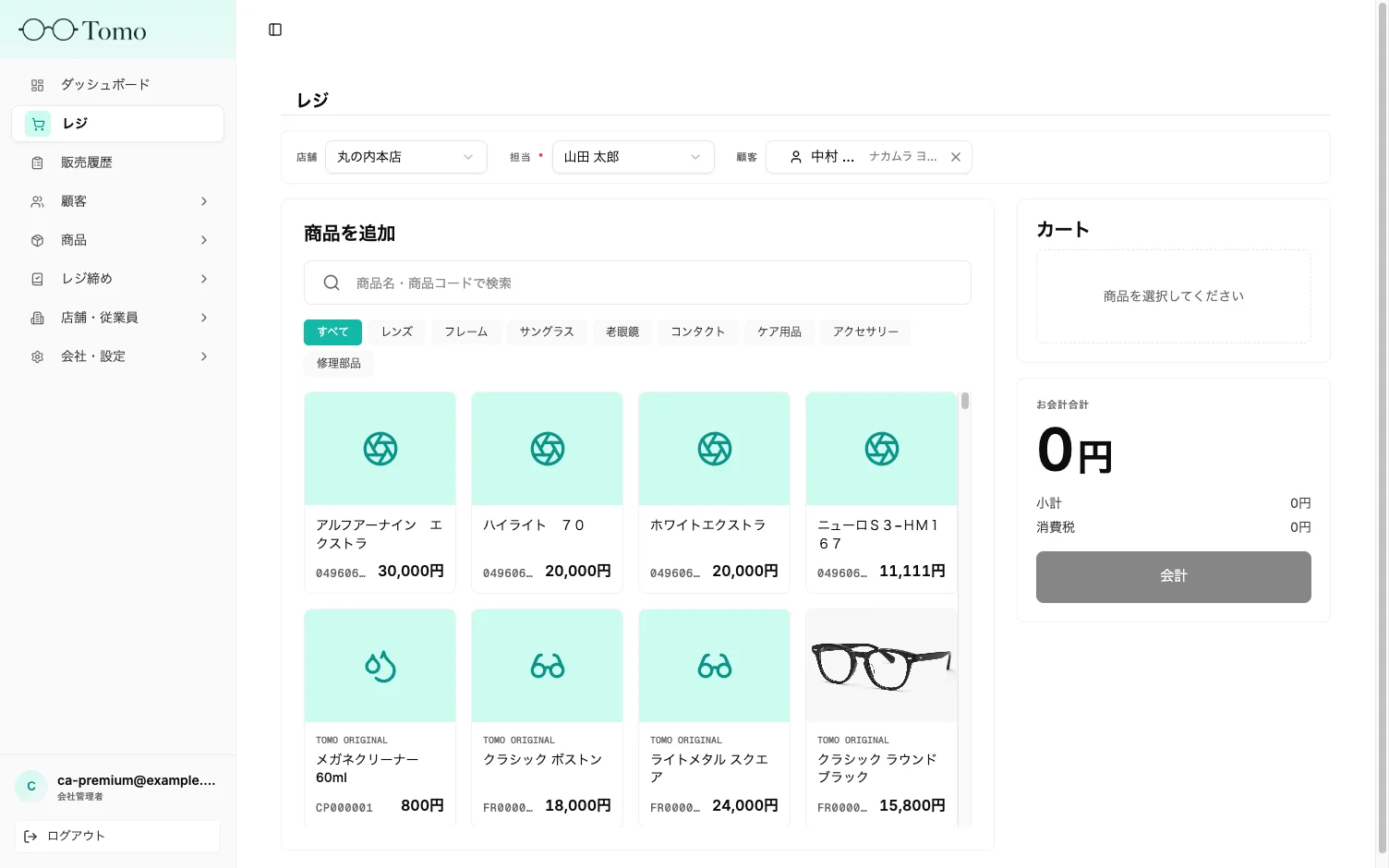The width and height of the screenshot is (1389, 868).
Task: Filter by レンズ category
Action: click(397, 332)
